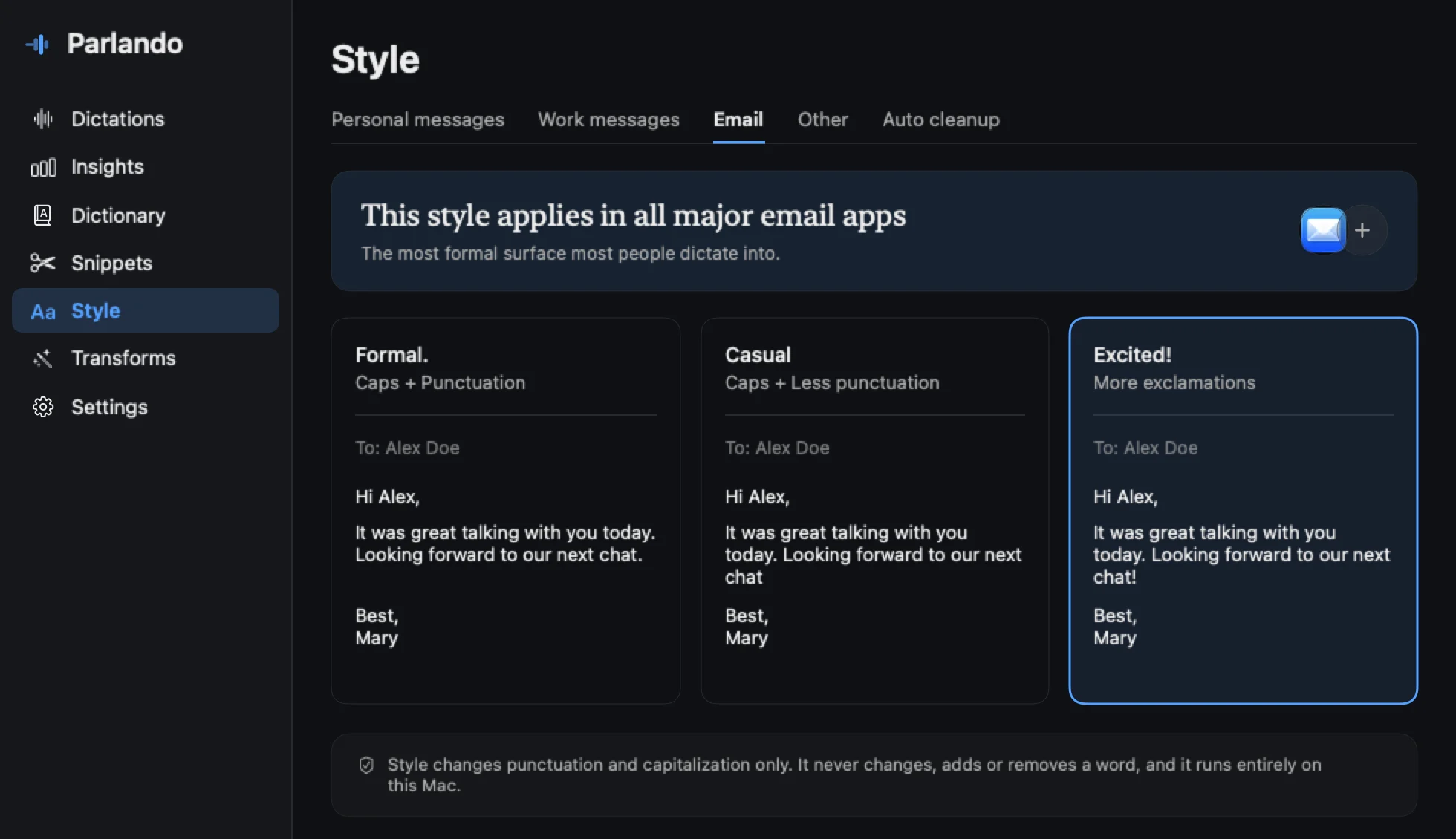This screenshot has height=839, width=1456.
Task: Click 'To: Alex Doe' in Excited card
Action: (1145, 448)
